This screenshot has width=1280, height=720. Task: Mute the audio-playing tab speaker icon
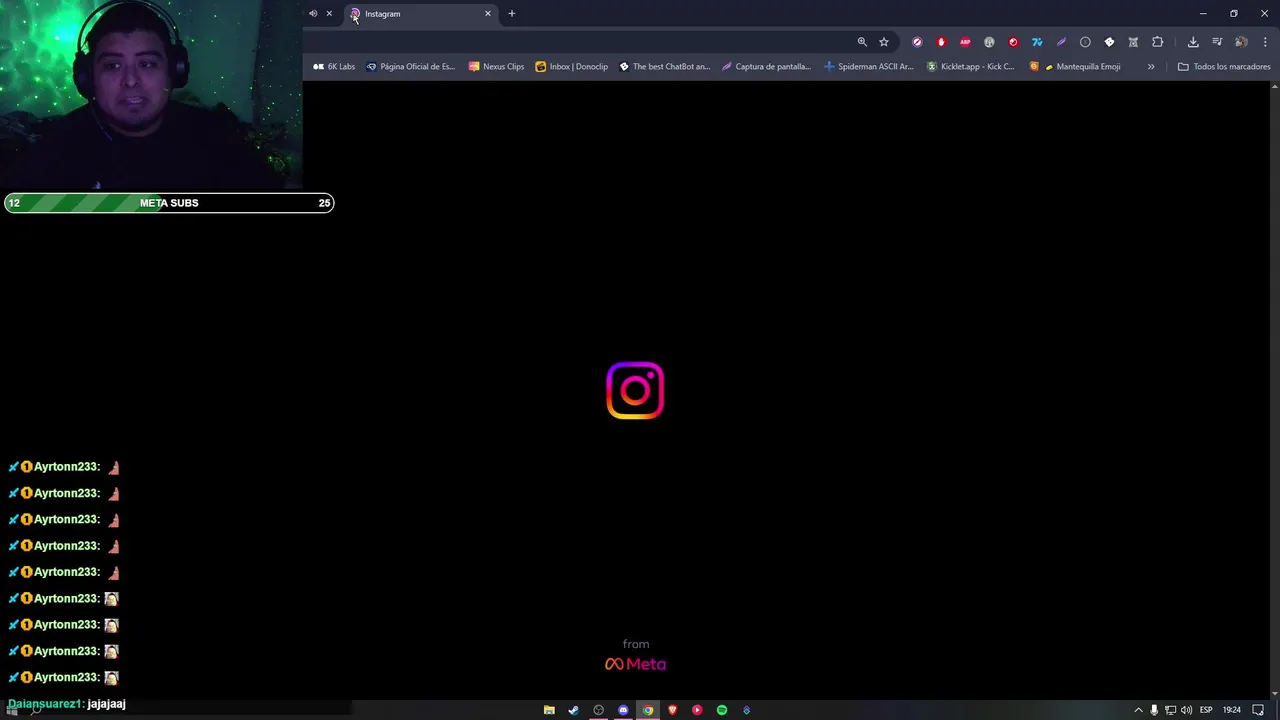click(313, 14)
